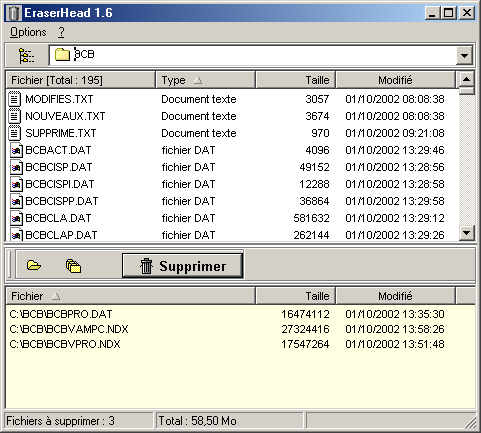Sort upper list by Type column header
The image size is (481, 433).
(205, 80)
